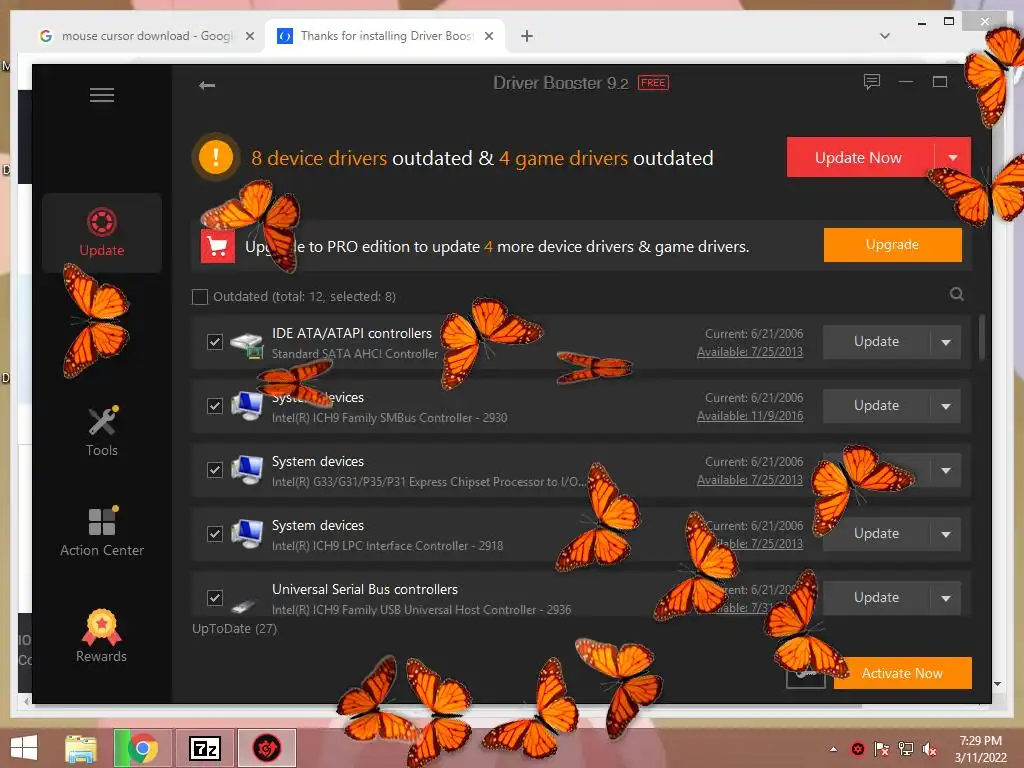This screenshot has height=768, width=1024.
Task: Click "4 game drivers" orange text
Action: (563, 158)
